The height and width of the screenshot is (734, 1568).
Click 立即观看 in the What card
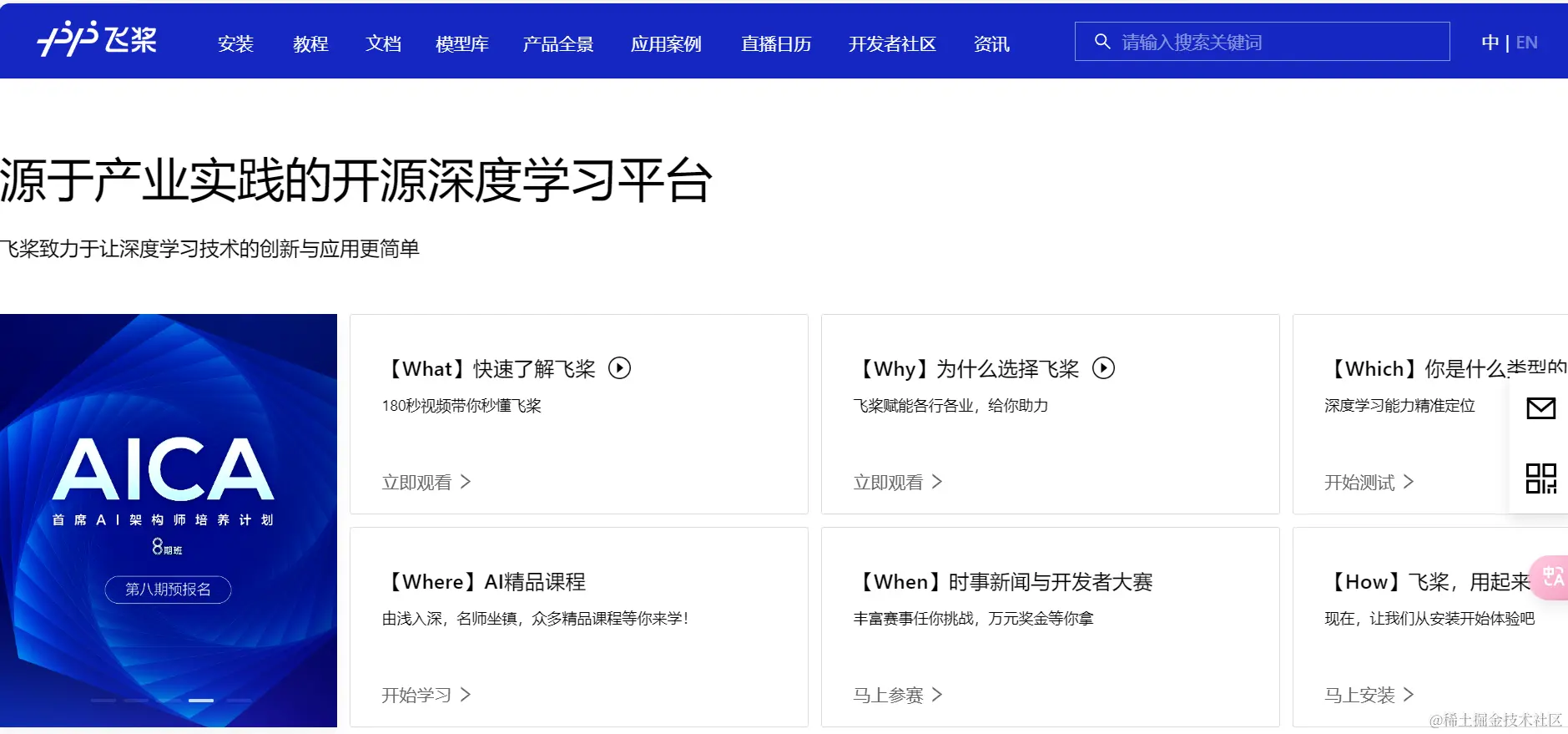416,483
